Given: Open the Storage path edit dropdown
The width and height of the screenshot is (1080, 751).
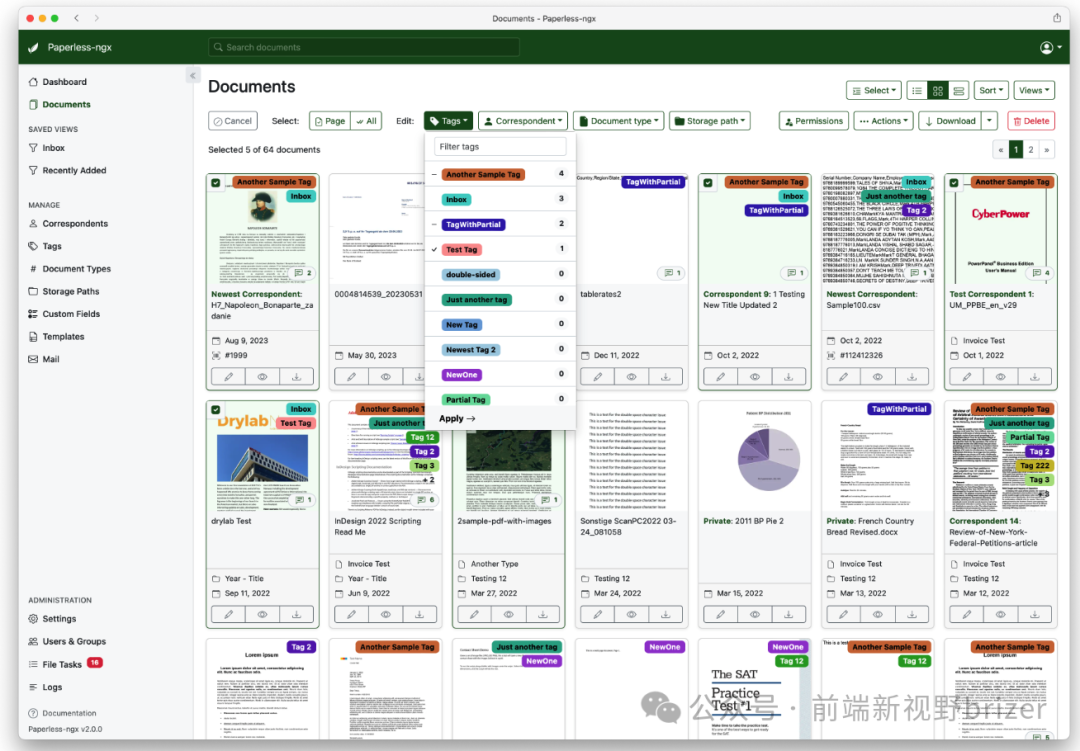Looking at the screenshot, I should [x=709, y=121].
